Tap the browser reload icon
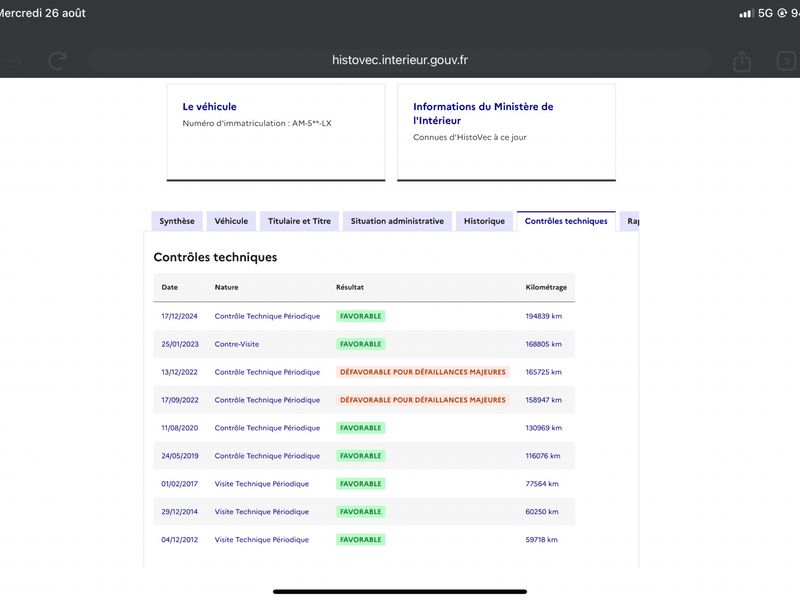This screenshot has width=800, height=600. tap(58, 61)
